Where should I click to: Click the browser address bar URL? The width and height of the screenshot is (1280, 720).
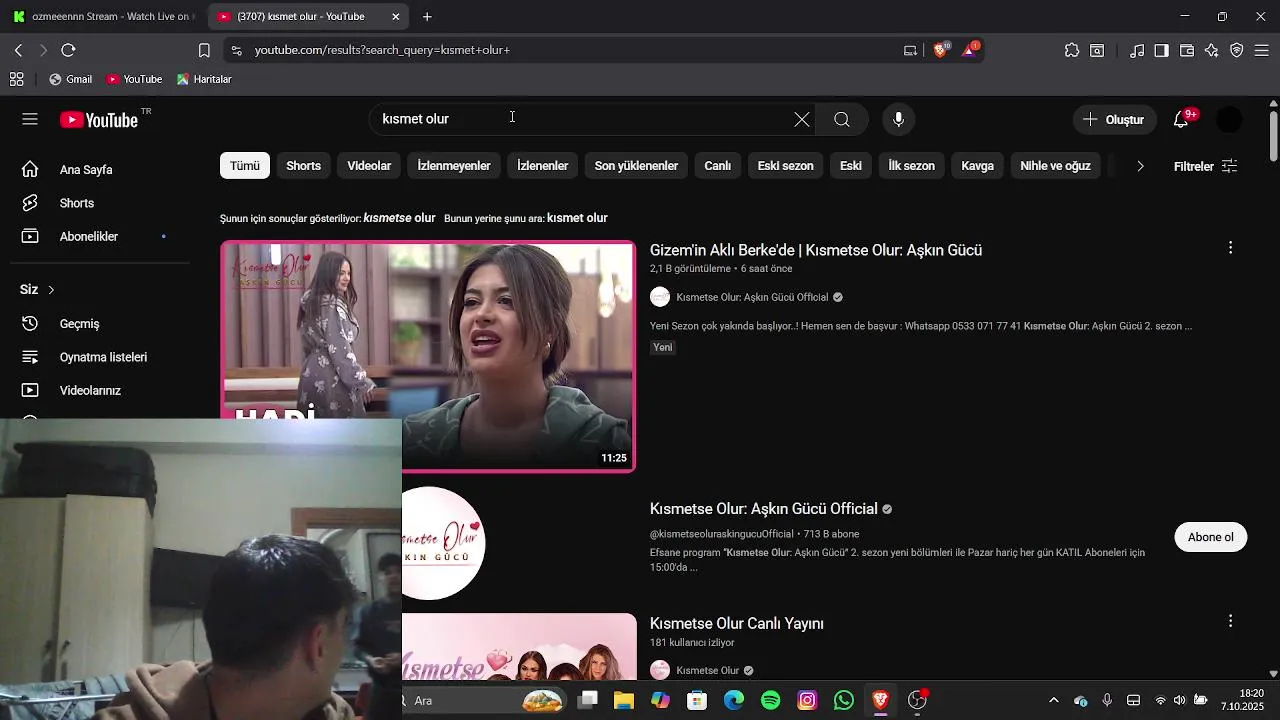click(x=382, y=50)
